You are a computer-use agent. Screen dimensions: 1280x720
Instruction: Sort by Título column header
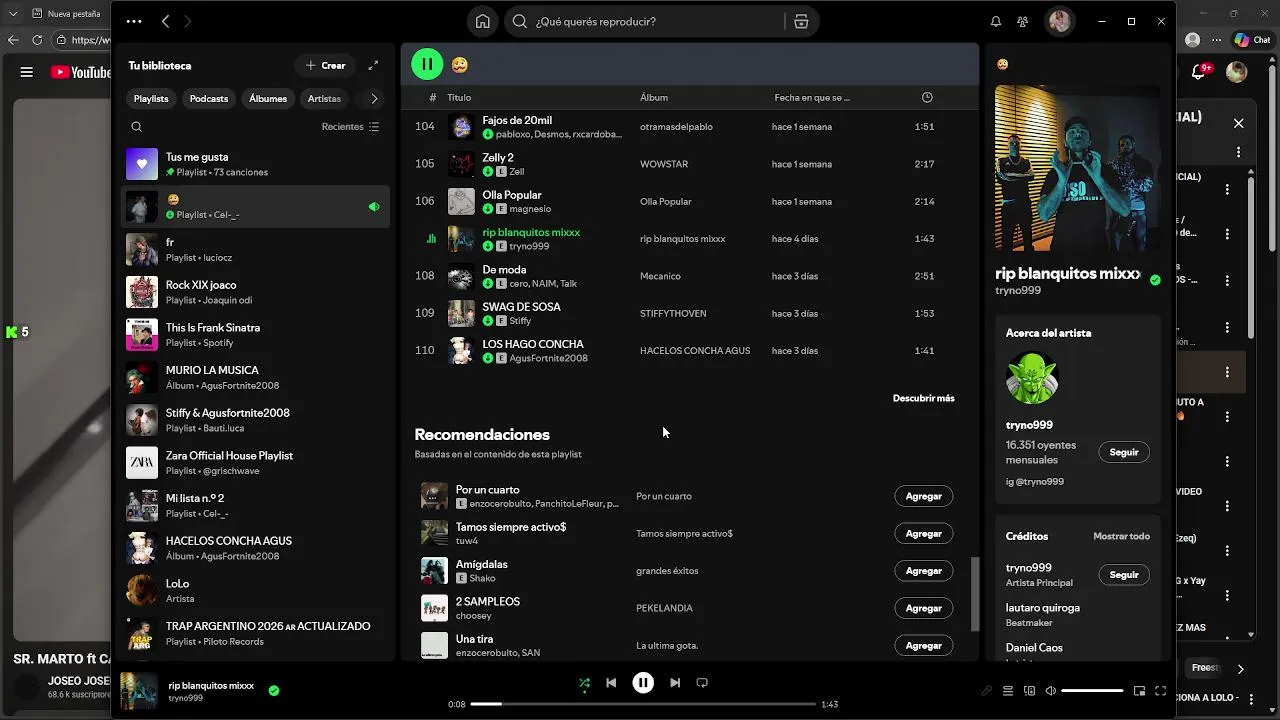459,97
